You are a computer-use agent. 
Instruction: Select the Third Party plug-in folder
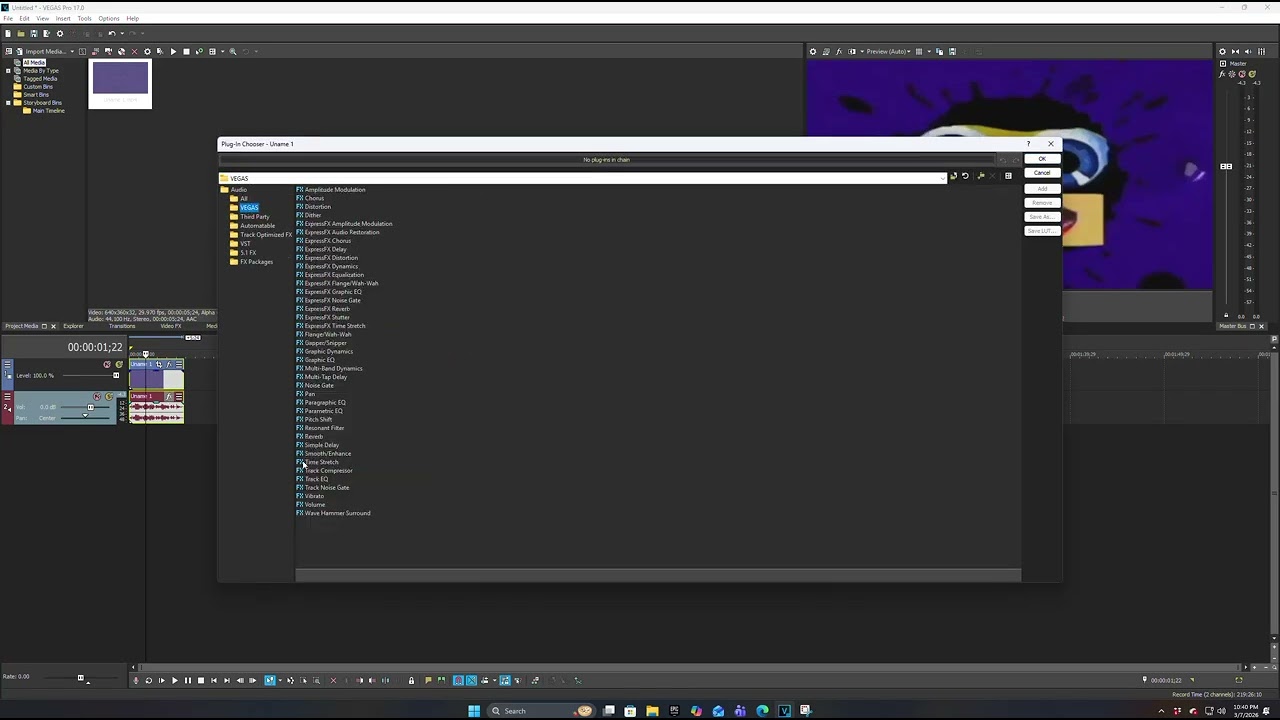255,216
